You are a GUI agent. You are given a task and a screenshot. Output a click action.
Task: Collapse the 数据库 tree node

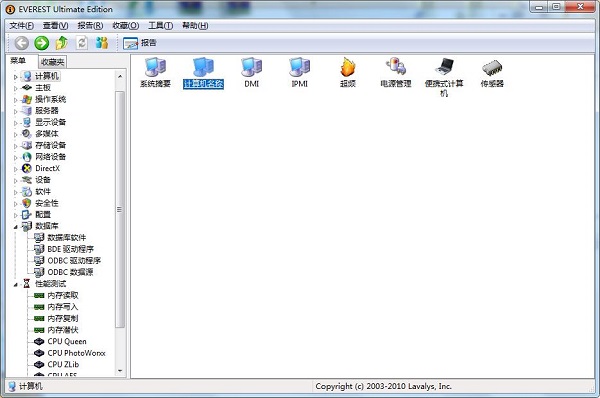click(x=16, y=227)
